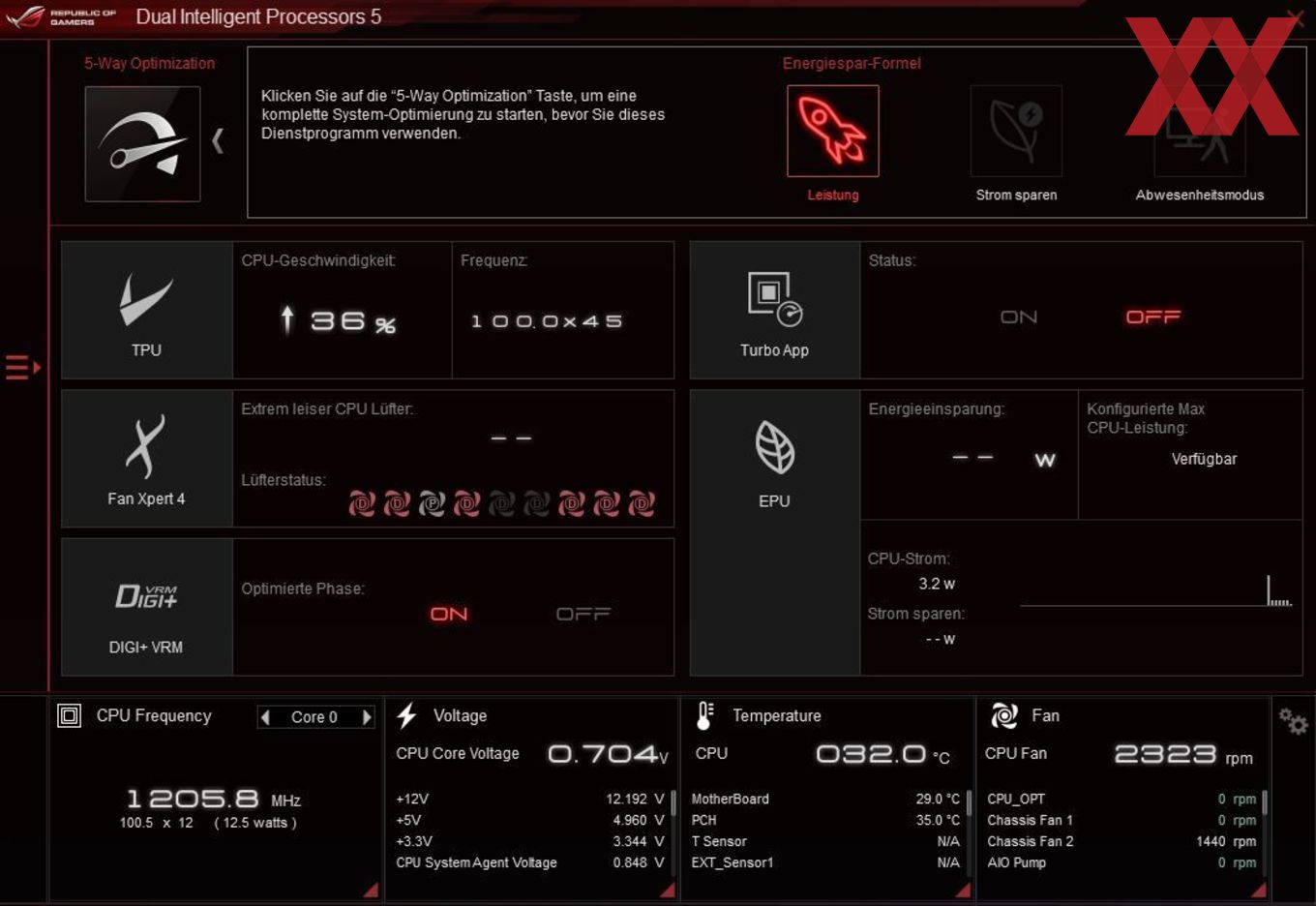Click the Voltage lightning bolt icon
The image size is (1316, 906).
point(406,715)
